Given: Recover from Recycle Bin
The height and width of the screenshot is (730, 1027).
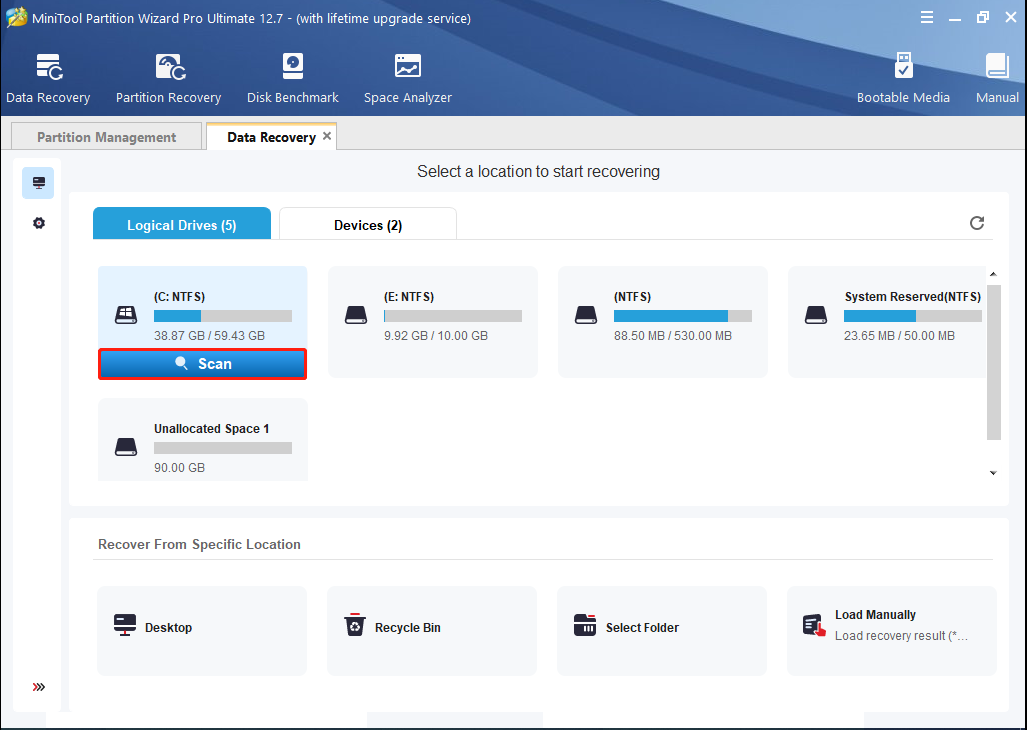Looking at the screenshot, I should [x=432, y=630].
